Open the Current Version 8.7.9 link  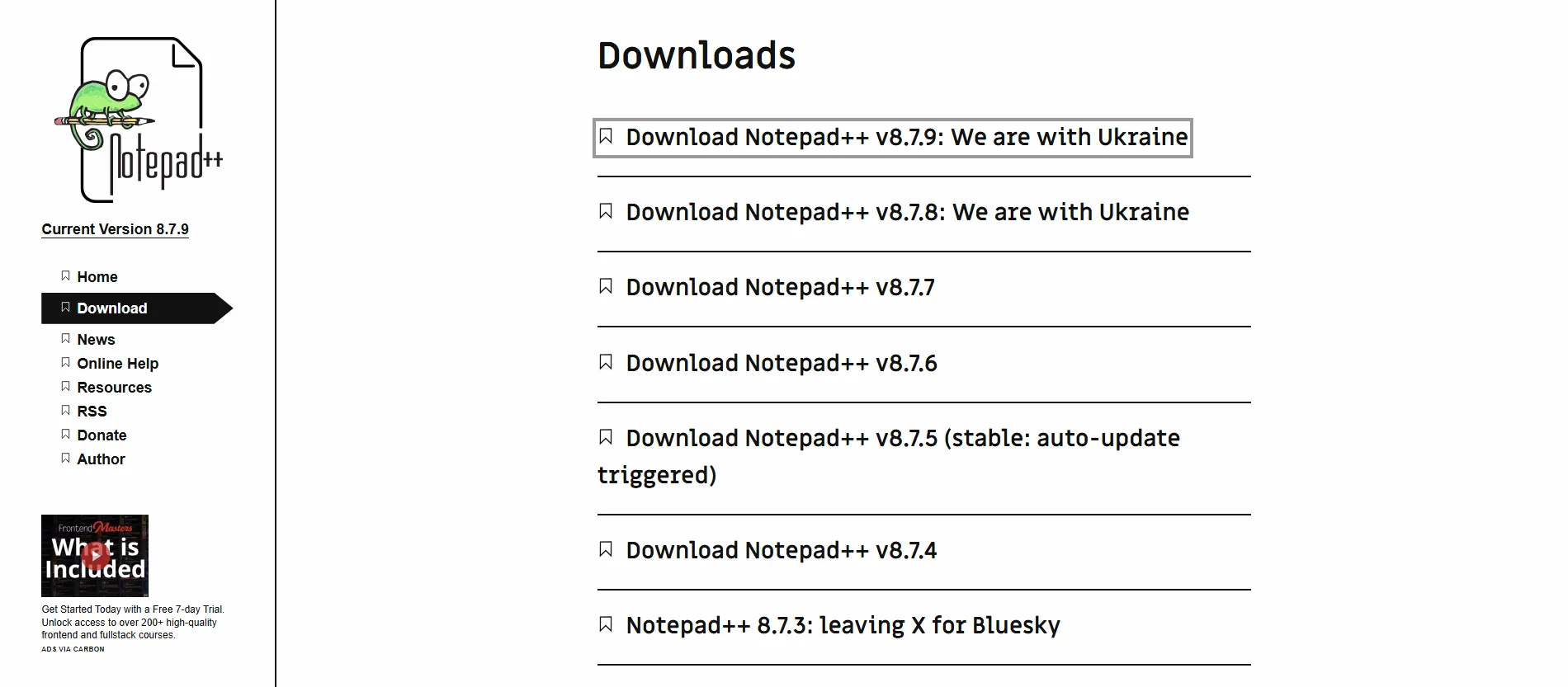[x=115, y=228]
